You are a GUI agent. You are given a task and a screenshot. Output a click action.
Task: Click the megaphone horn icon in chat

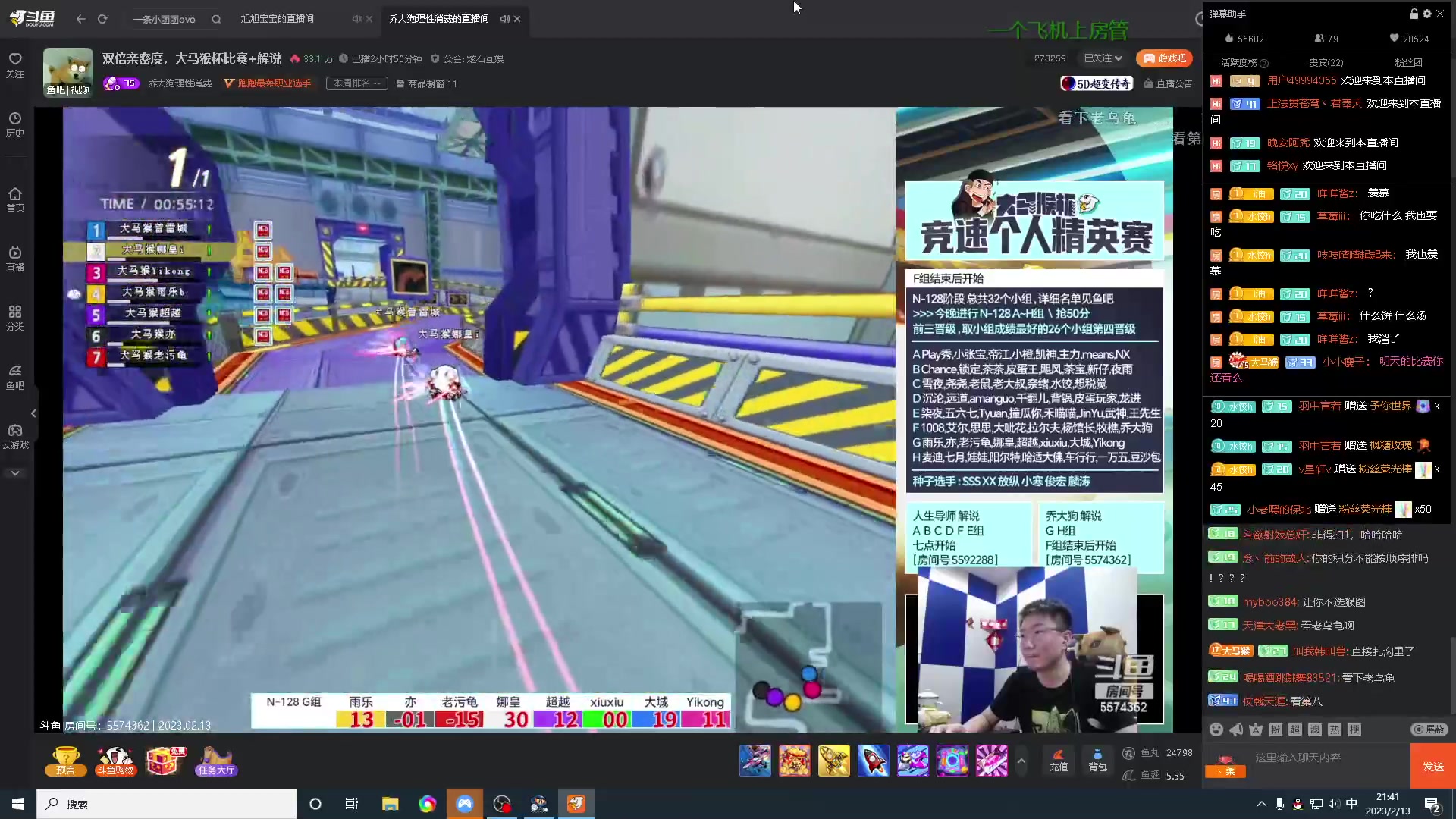(x=1236, y=730)
